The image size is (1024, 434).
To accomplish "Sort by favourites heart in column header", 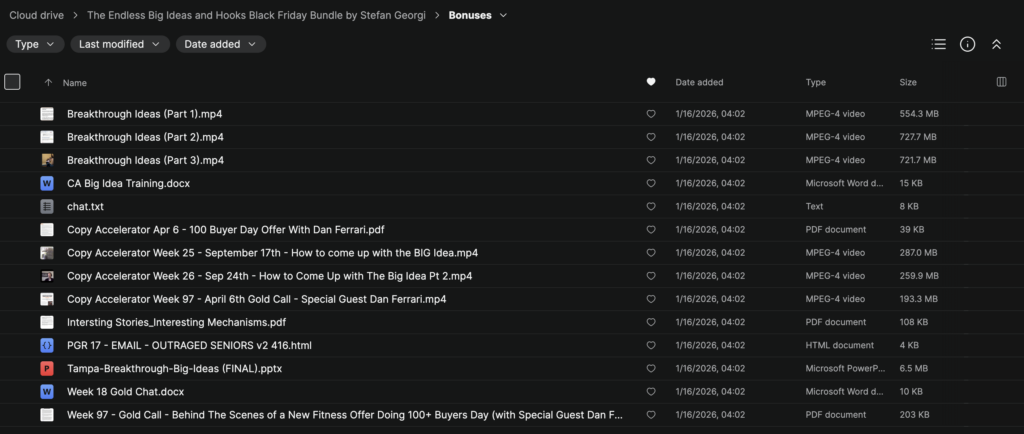I will click(x=650, y=82).
